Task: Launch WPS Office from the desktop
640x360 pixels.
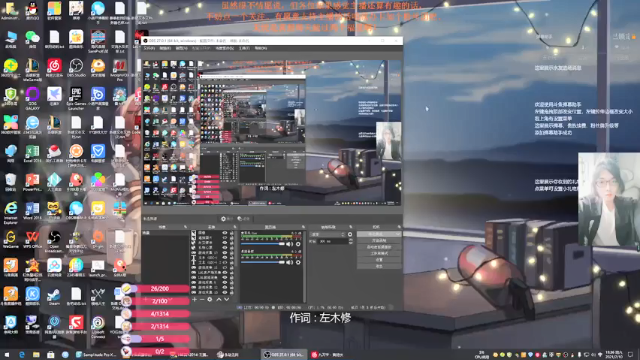Action: tap(32, 240)
